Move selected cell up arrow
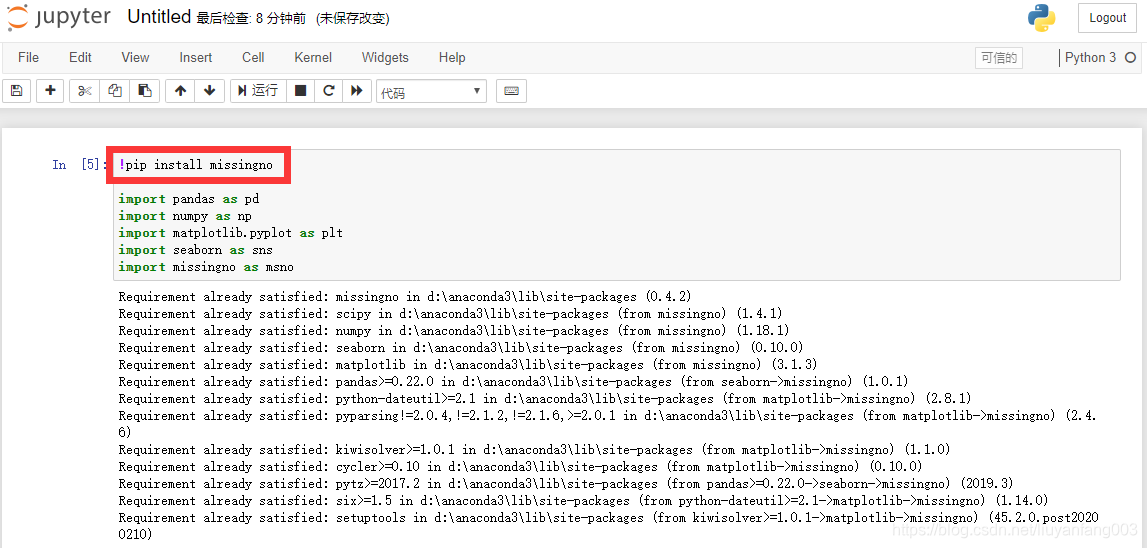 180,91
